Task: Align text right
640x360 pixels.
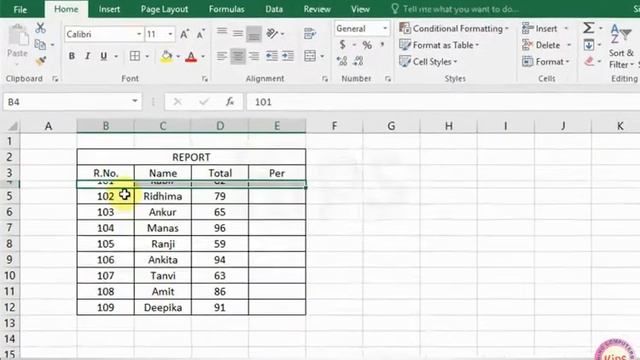Action: [254, 56]
